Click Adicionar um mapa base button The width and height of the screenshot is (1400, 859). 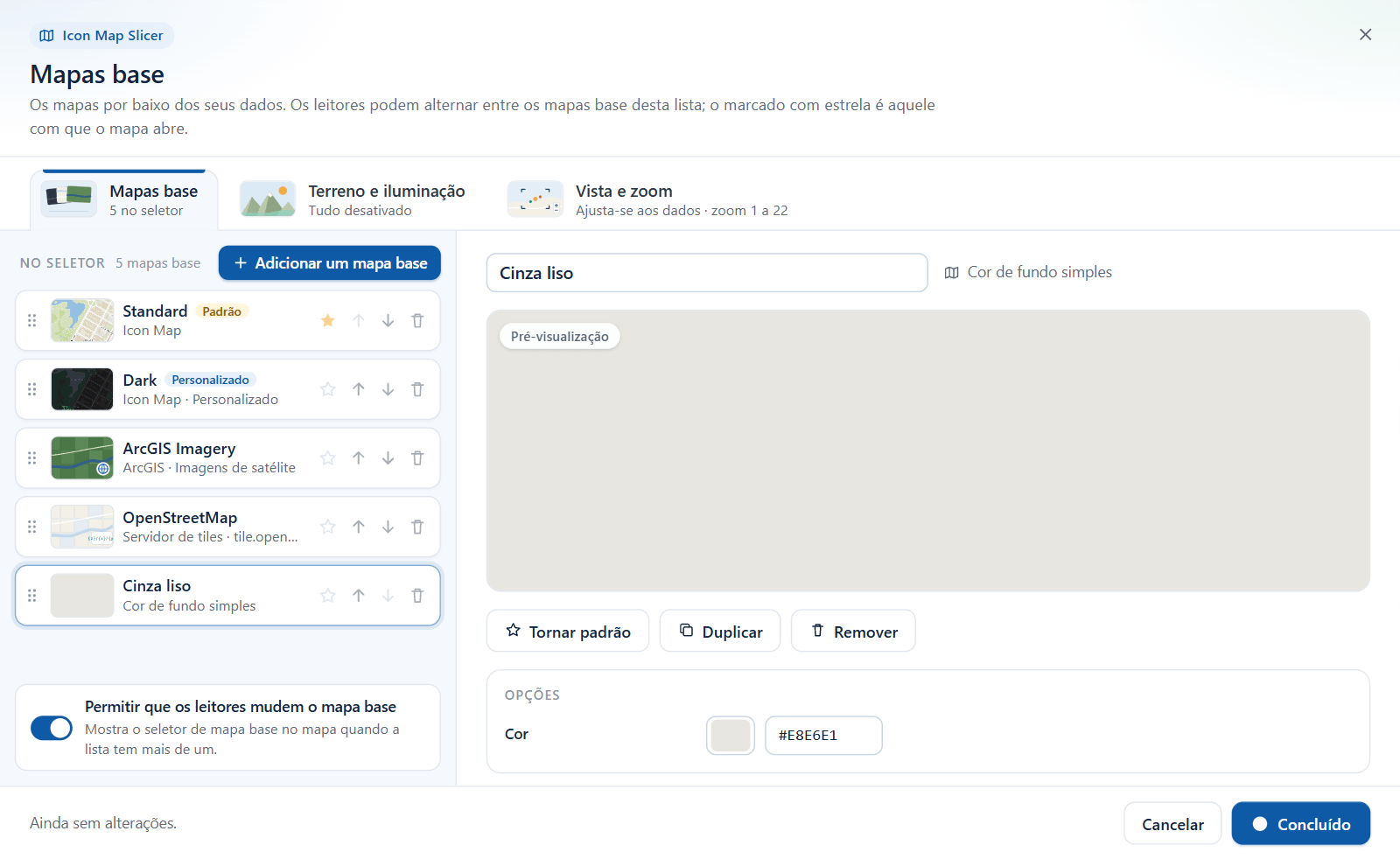330,263
